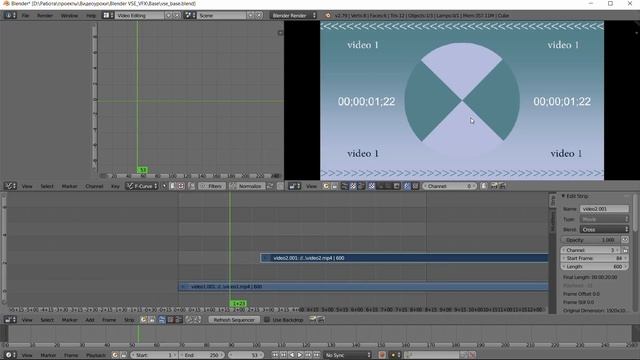Image resolution: width=640 pixels, height=360 pixels.
Task: Jump to the start frame playback button
Action: point(275,355)
